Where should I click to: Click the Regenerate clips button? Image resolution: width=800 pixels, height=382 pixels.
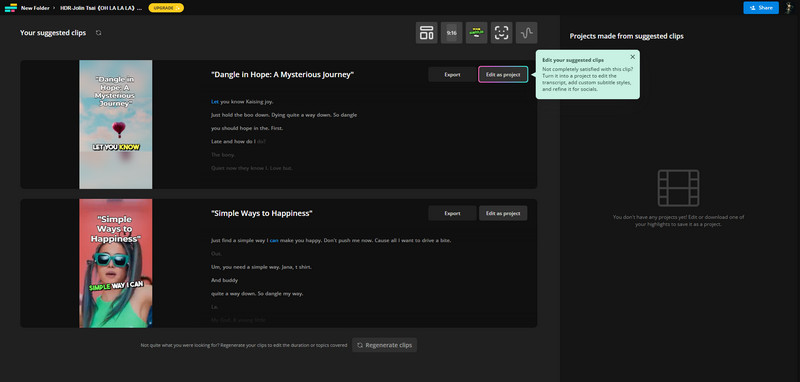(385, 345)
